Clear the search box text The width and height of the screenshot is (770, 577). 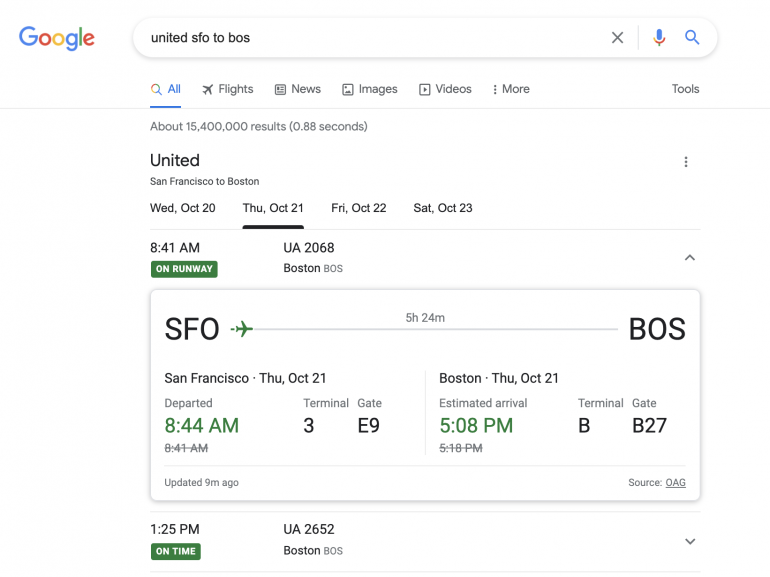tap(617, 38)
